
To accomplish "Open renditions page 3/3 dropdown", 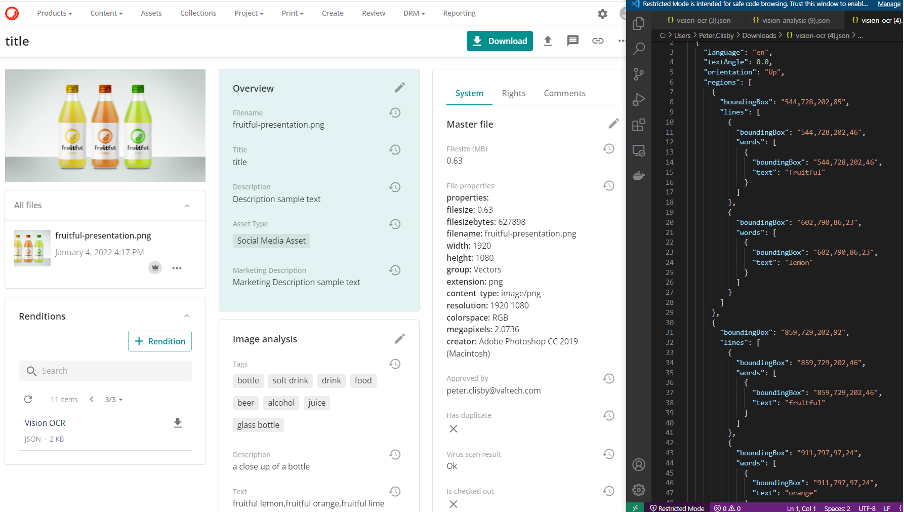I will pos(114,400).
